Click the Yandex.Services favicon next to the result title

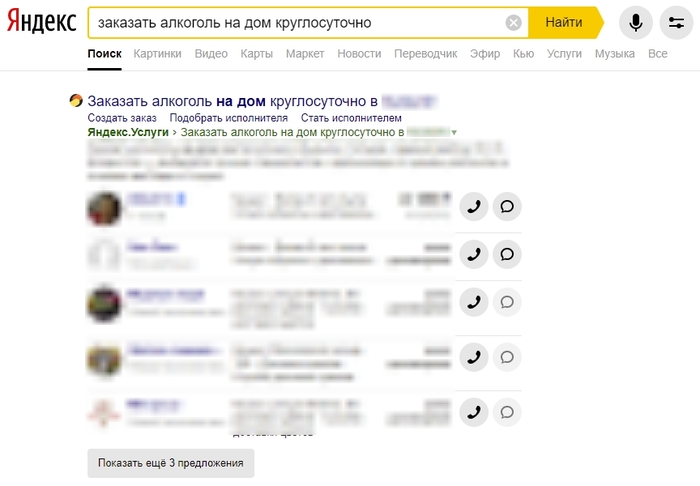[76, 101]
